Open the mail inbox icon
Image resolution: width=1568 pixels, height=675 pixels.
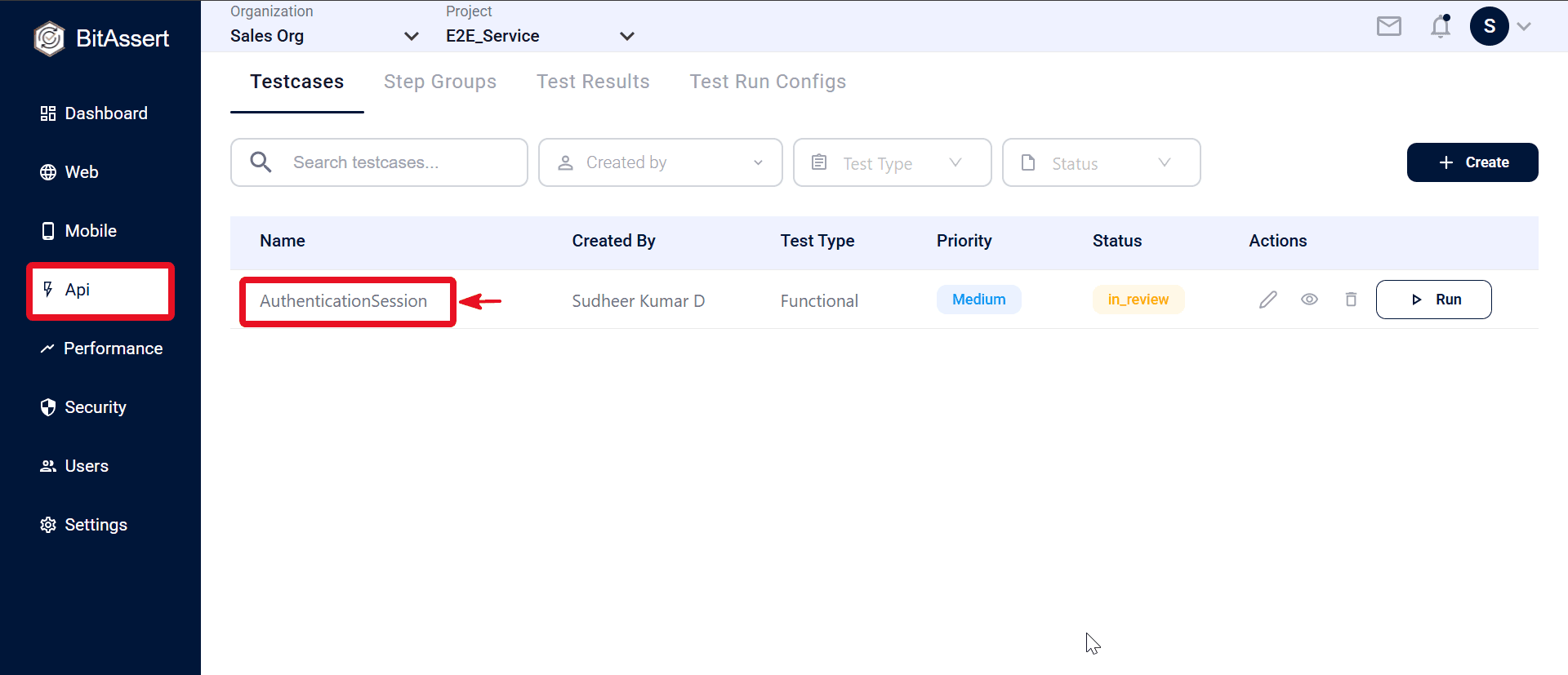coord(1388,27)
